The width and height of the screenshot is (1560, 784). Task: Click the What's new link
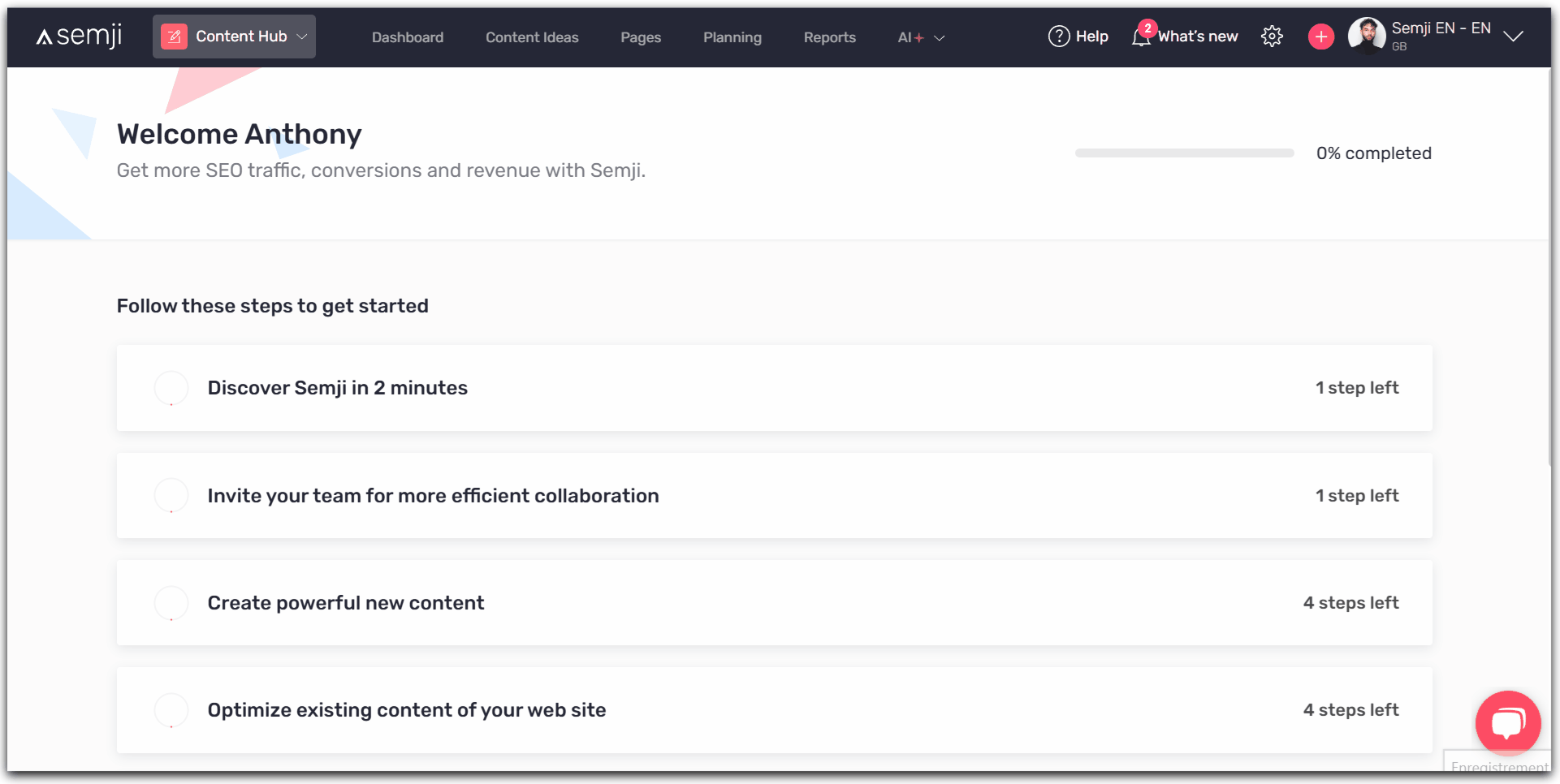(x=1198, y=37)
